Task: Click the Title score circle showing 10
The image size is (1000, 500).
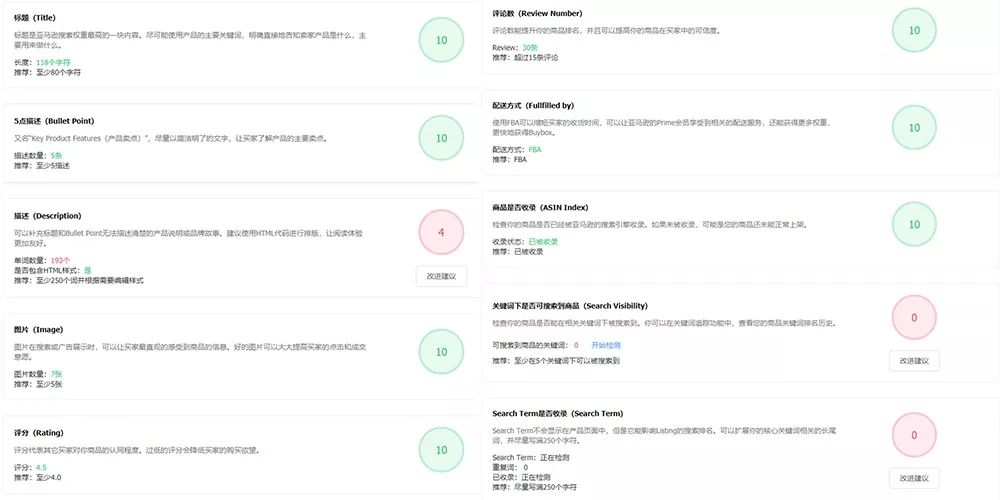Action: tap(441, 40)
